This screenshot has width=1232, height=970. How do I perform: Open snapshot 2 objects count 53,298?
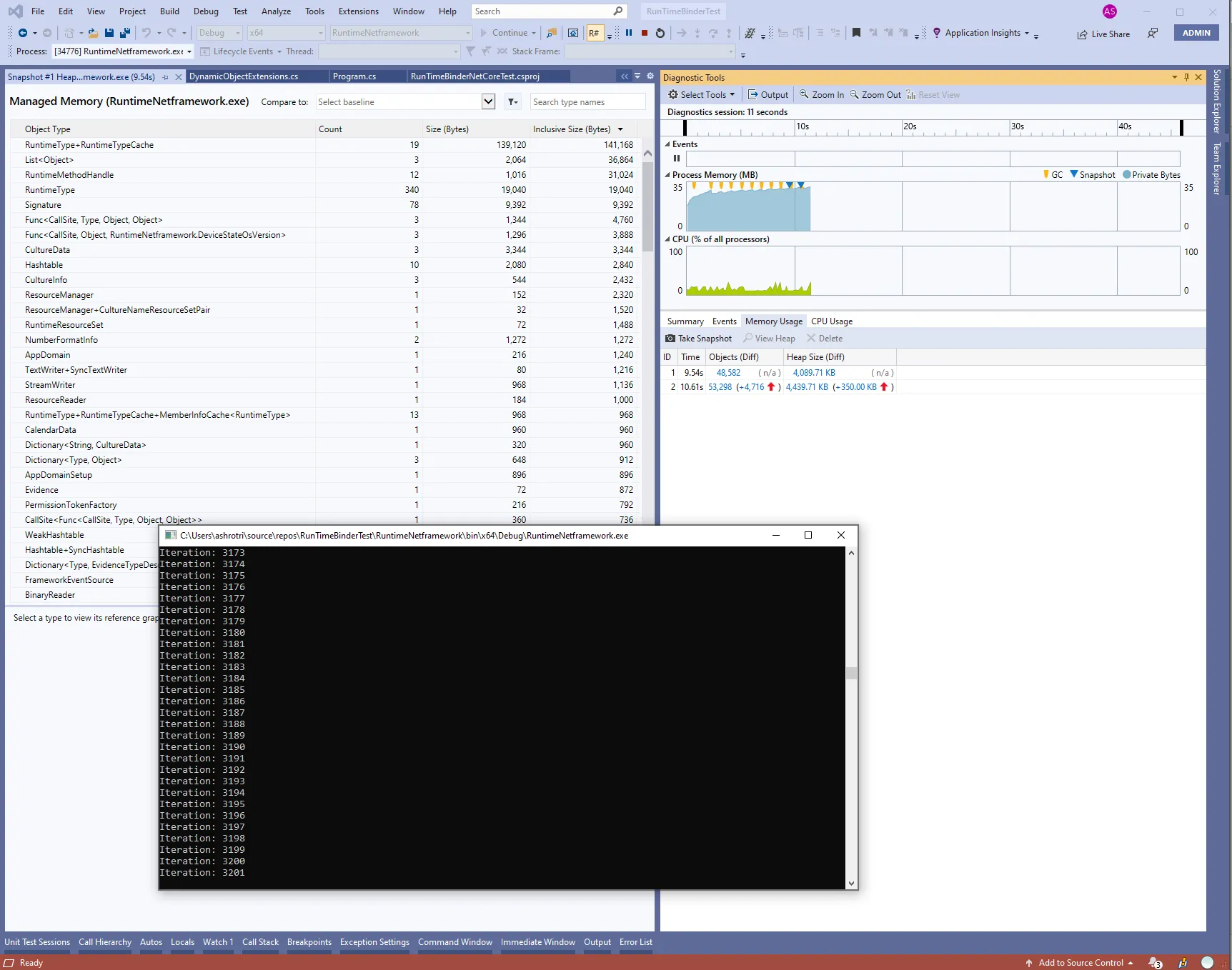tap(720, 387)
